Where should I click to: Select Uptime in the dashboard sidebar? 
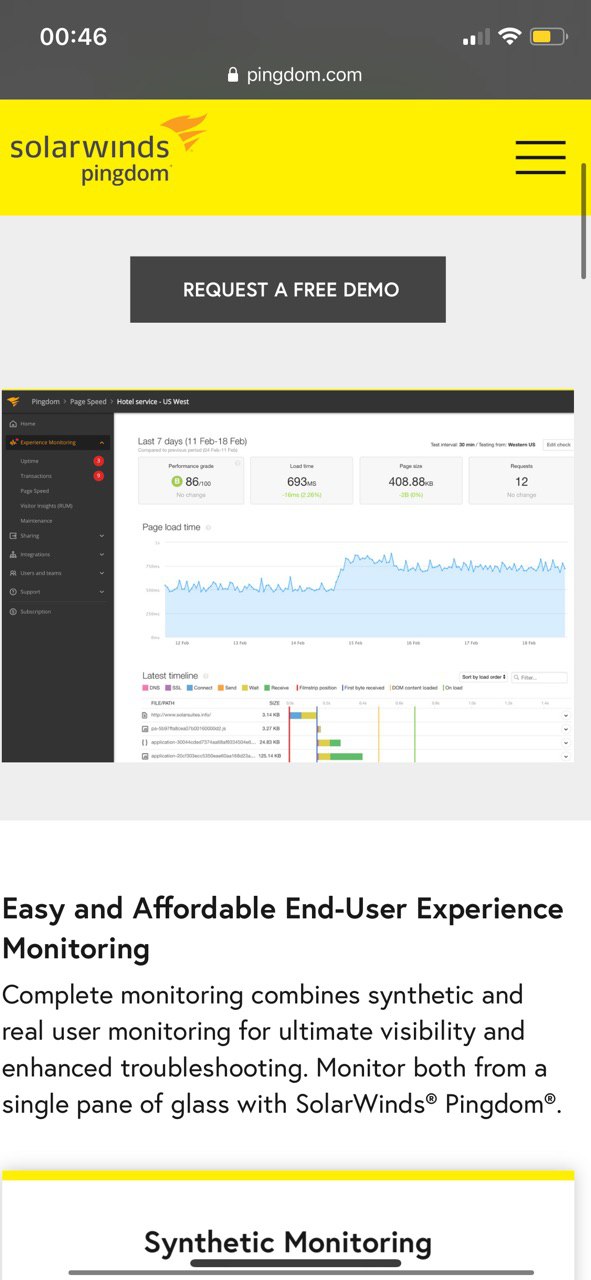click(x=30, y=461)
